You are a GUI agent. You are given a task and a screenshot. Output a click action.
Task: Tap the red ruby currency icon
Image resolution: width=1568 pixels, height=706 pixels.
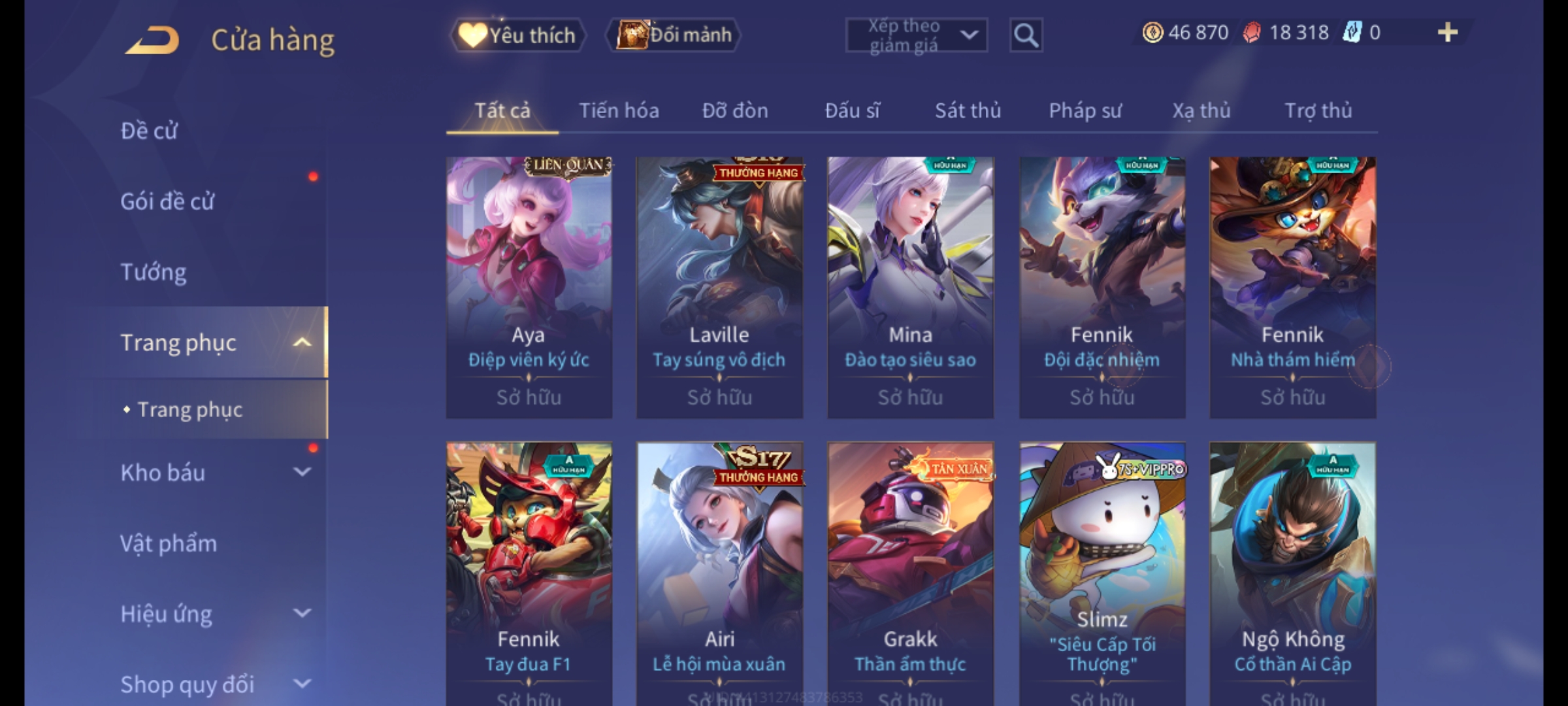(1252, 33)
